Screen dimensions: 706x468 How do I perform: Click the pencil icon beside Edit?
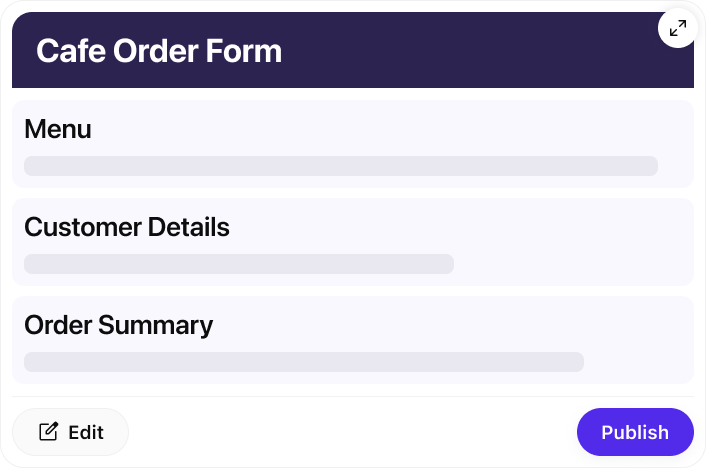click(x=48, y=432)
